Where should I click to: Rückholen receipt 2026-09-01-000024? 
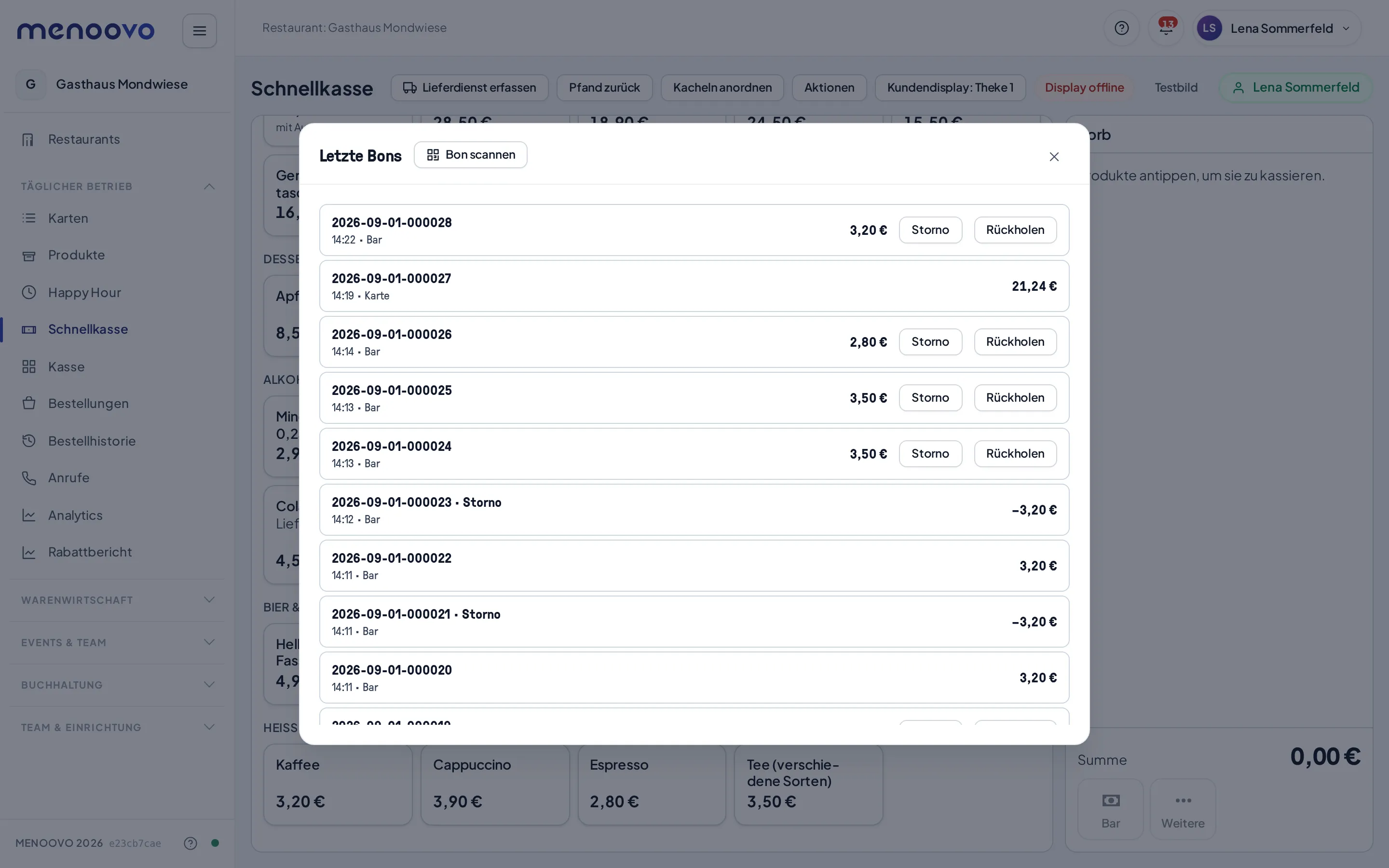coord(1015,453)
